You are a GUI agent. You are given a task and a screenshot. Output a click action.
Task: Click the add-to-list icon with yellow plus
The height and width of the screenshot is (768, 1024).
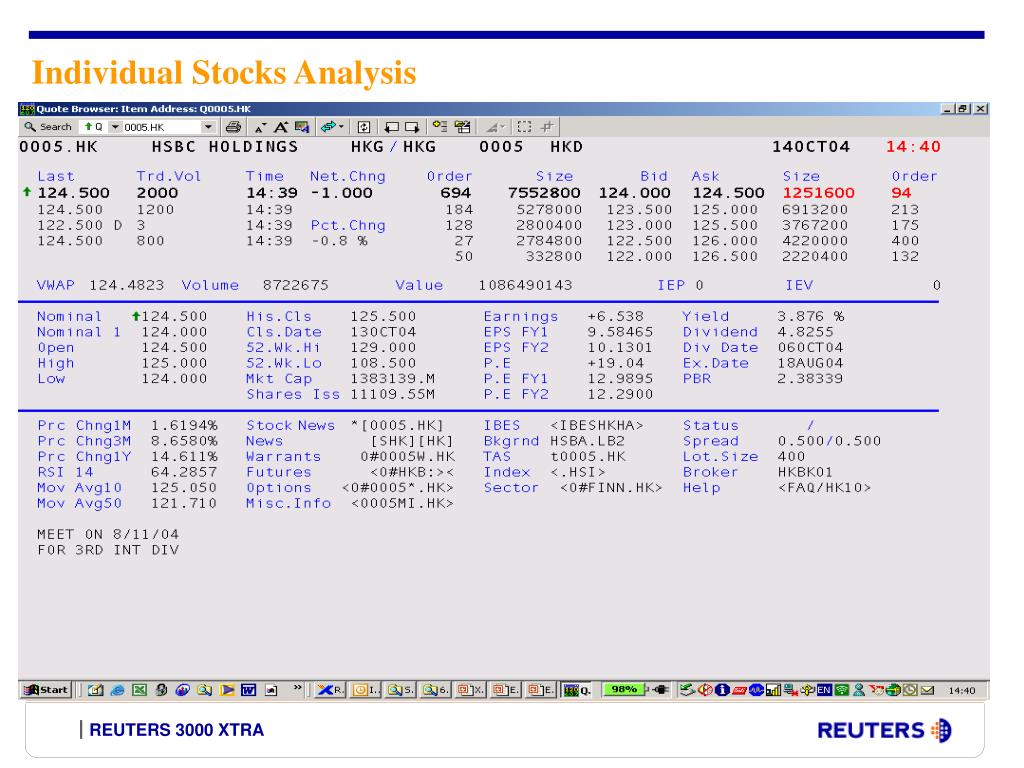tap(440, 127)
